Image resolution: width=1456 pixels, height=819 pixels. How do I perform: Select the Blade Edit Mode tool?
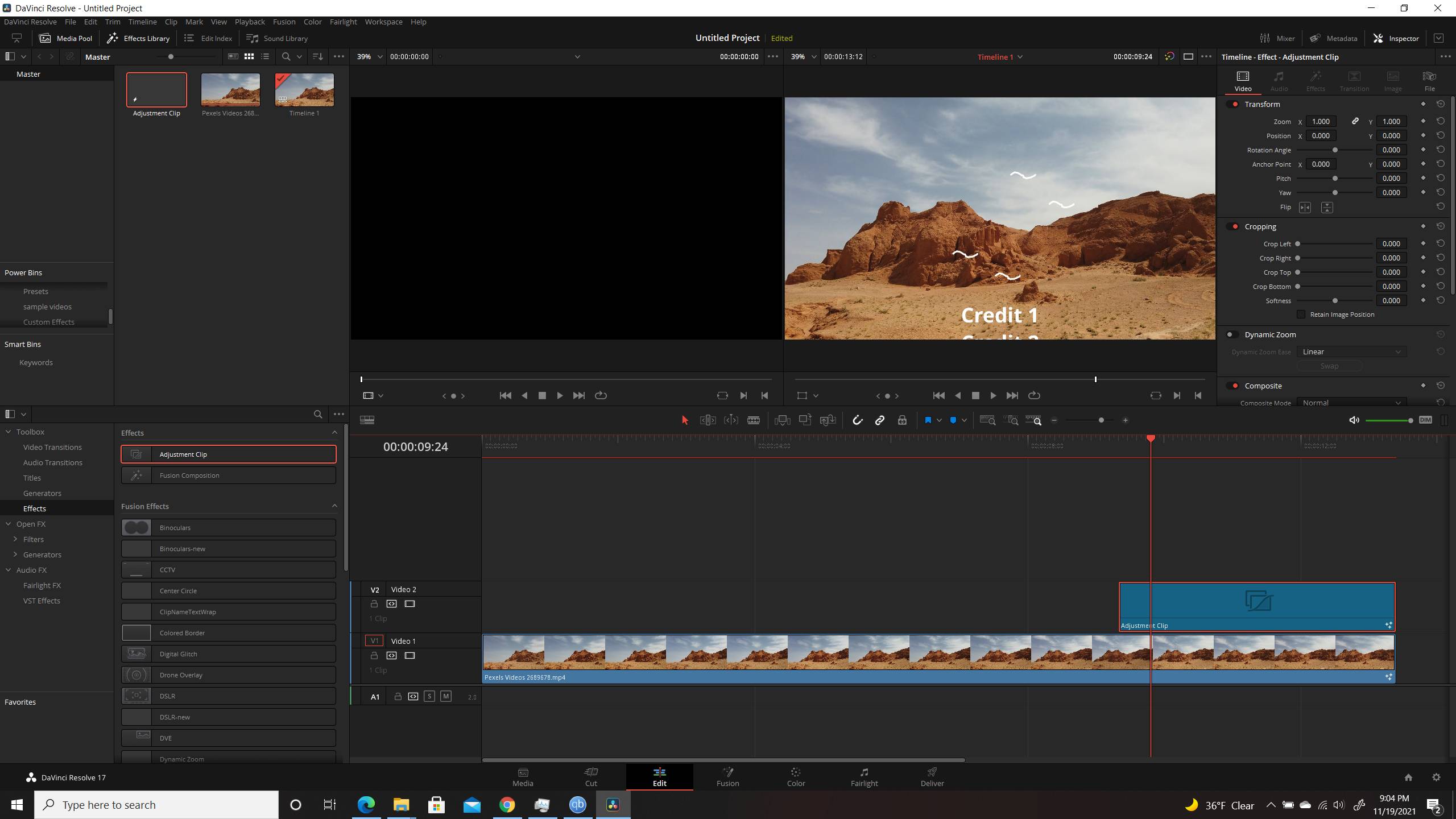(754, 420)
